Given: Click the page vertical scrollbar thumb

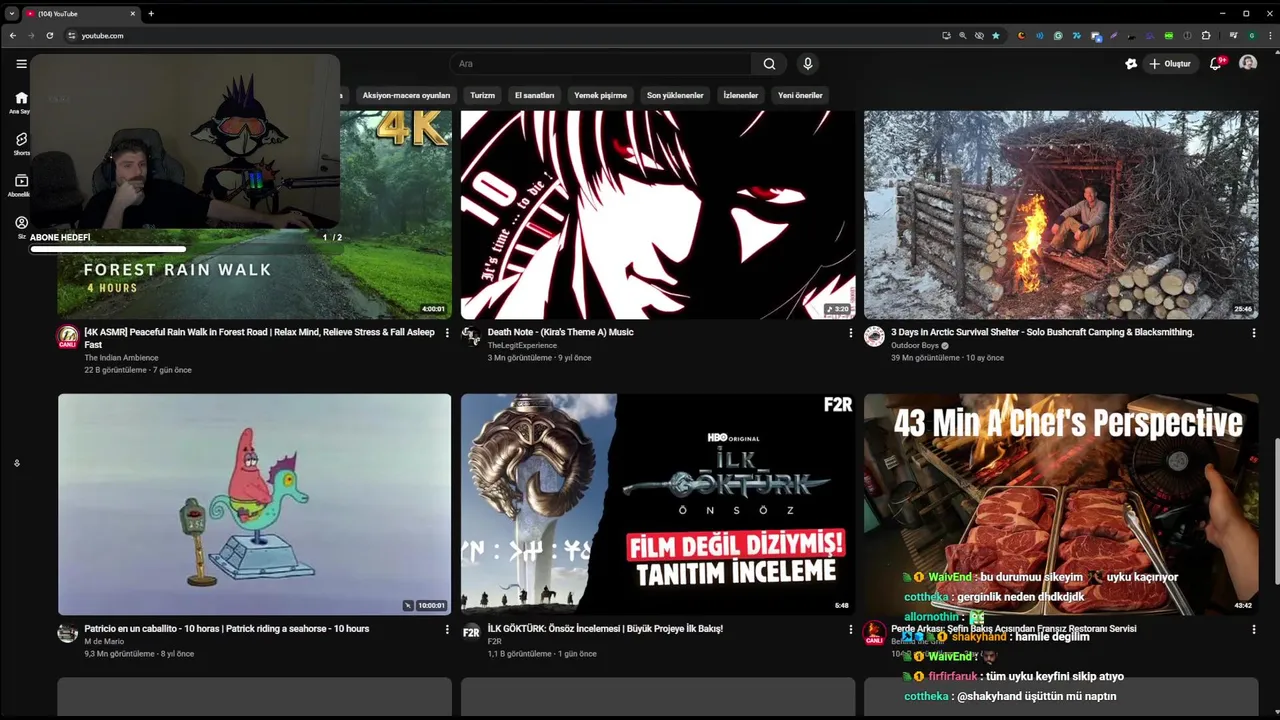Looking at the screenshot, I should (1276, 510).
